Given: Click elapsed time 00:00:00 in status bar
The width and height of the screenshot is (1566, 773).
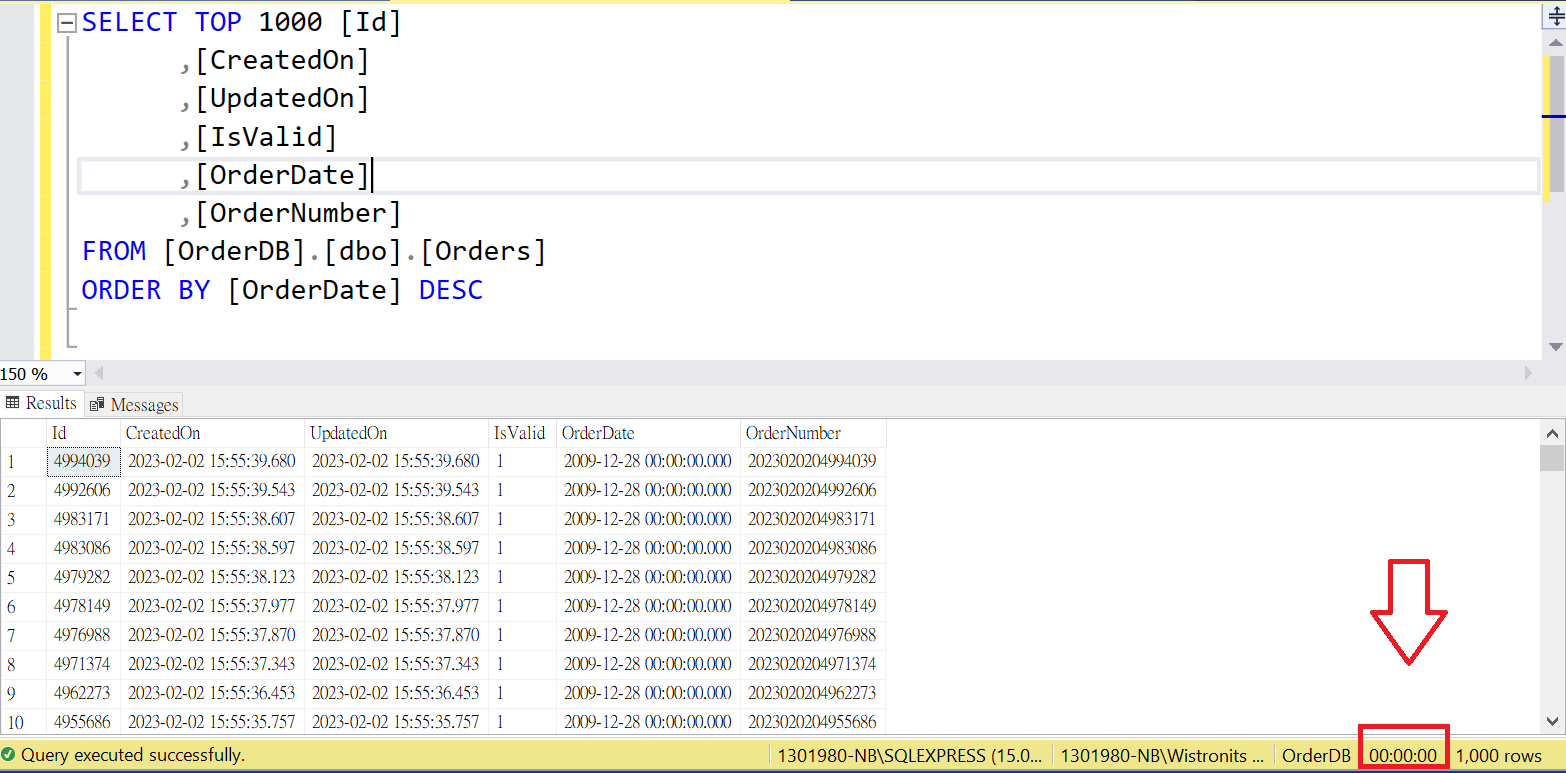Looking at the screenshot, I should [1403, 756].
